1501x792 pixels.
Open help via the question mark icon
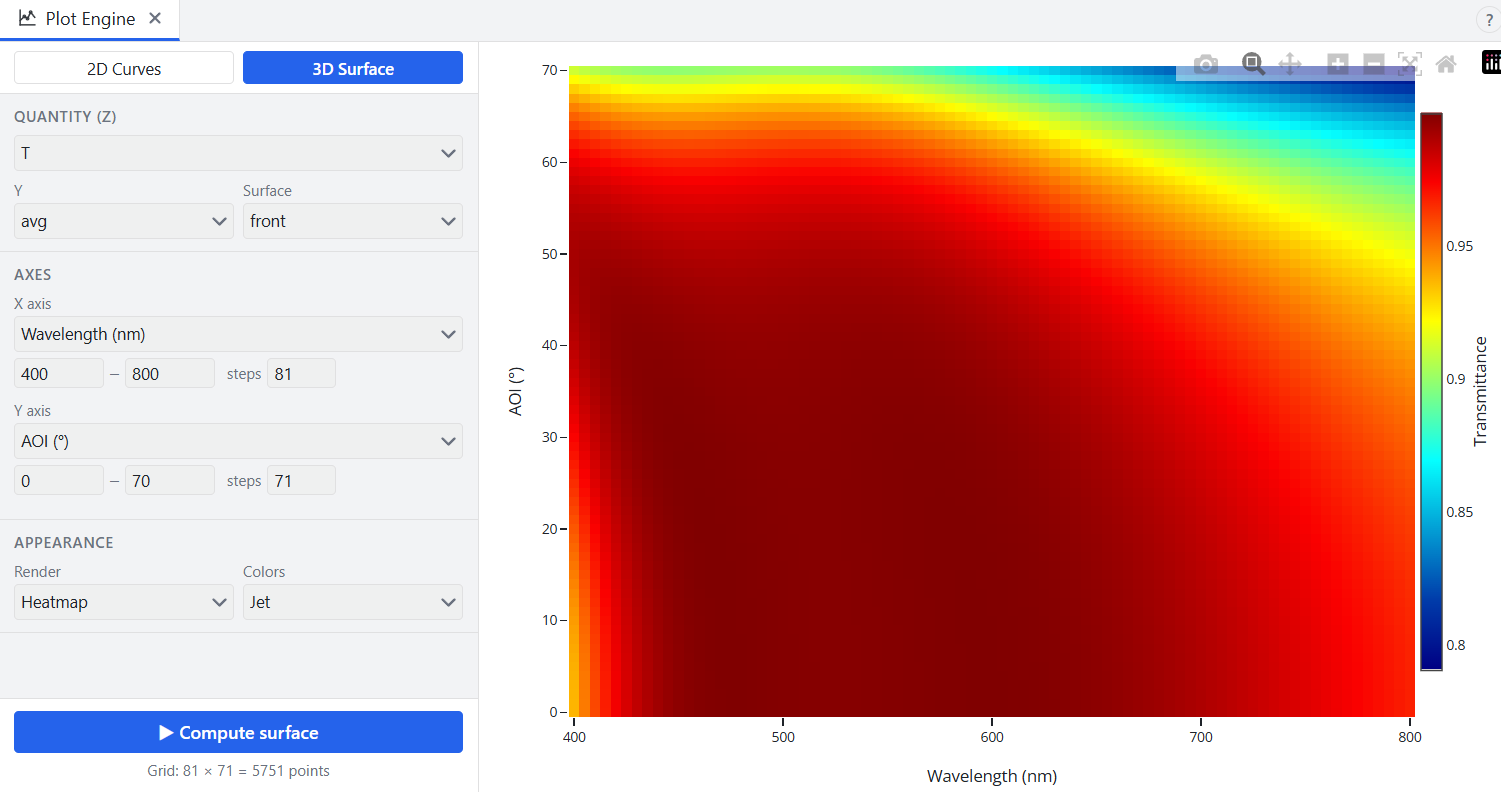pyautogui.click(x=1488, y=20)
